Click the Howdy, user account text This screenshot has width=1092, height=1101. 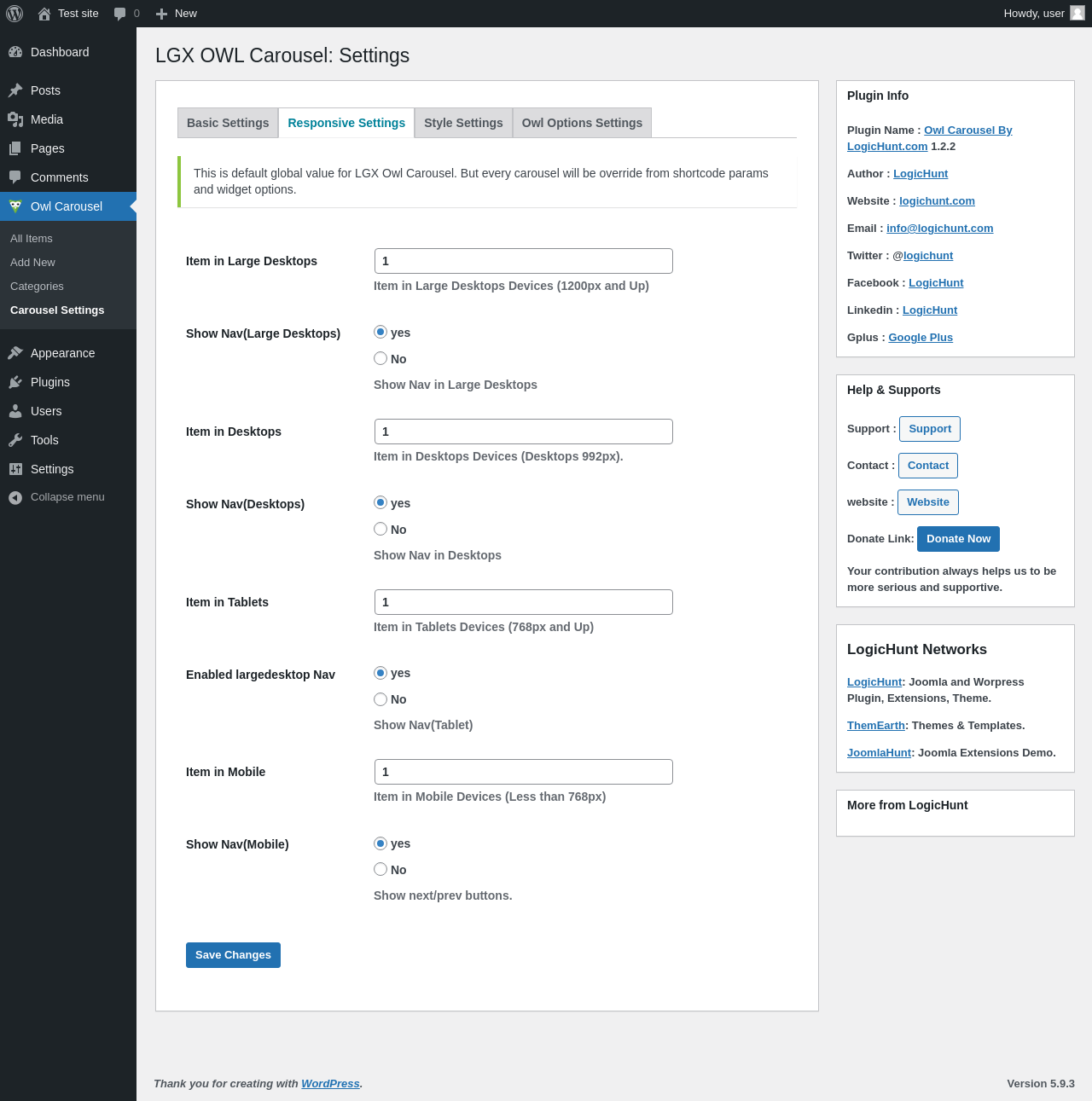click(1034, 14)
